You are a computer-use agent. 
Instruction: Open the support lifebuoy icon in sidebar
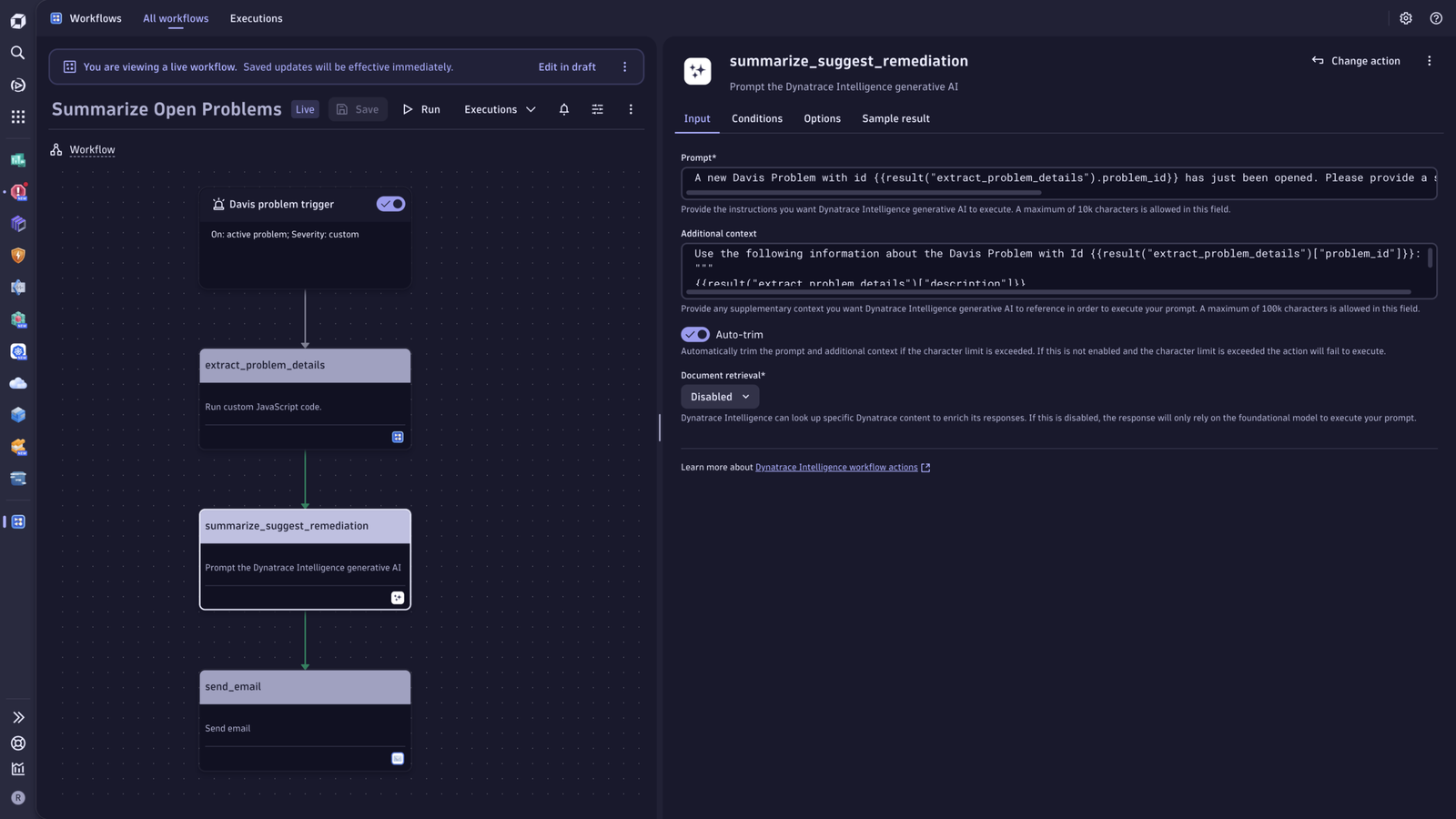click(18, 743)
